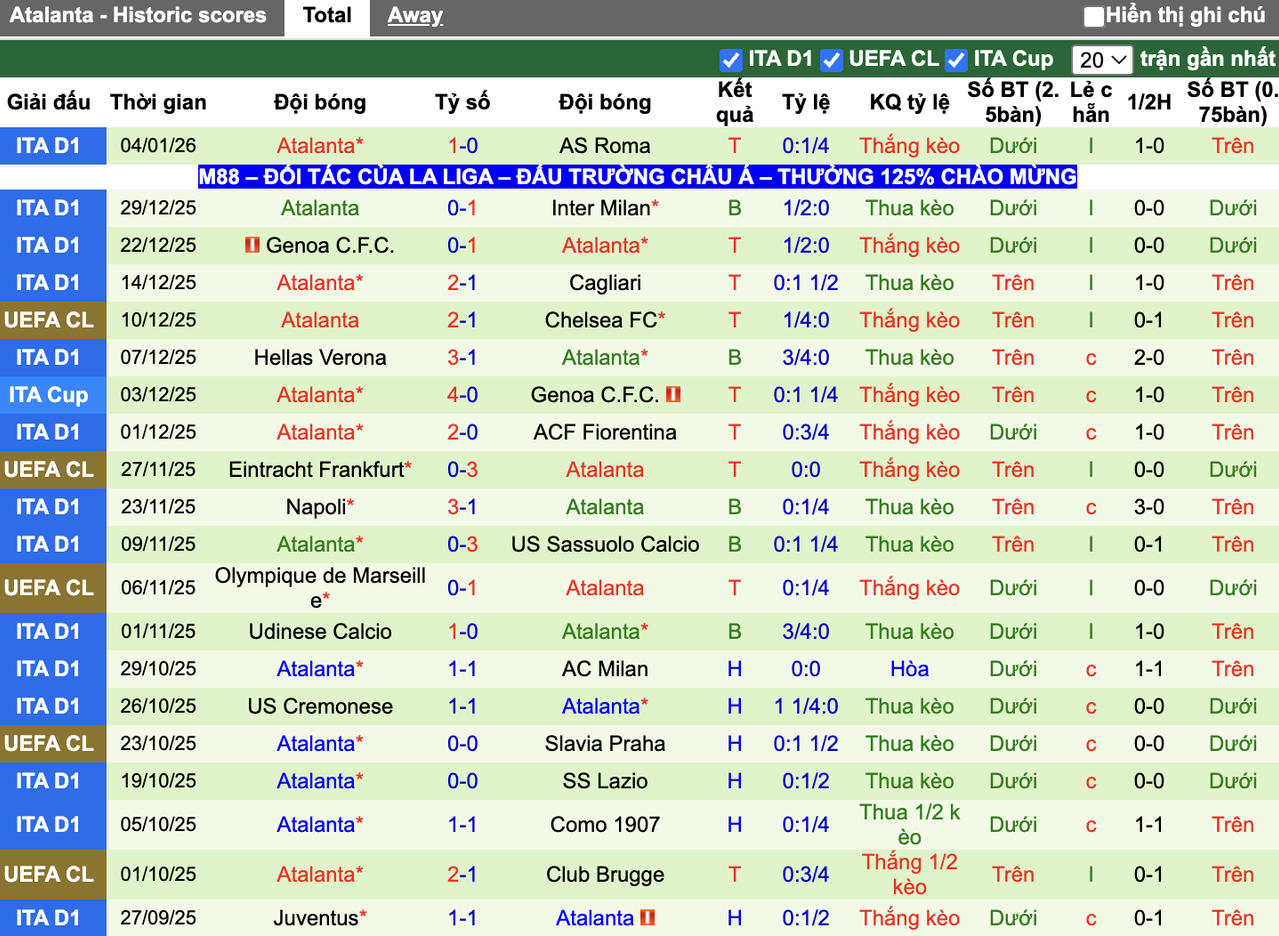This screenshot has height=936, width=1279.
Task: Open Olympique de Marseille team link
Action: click(320, 588)
